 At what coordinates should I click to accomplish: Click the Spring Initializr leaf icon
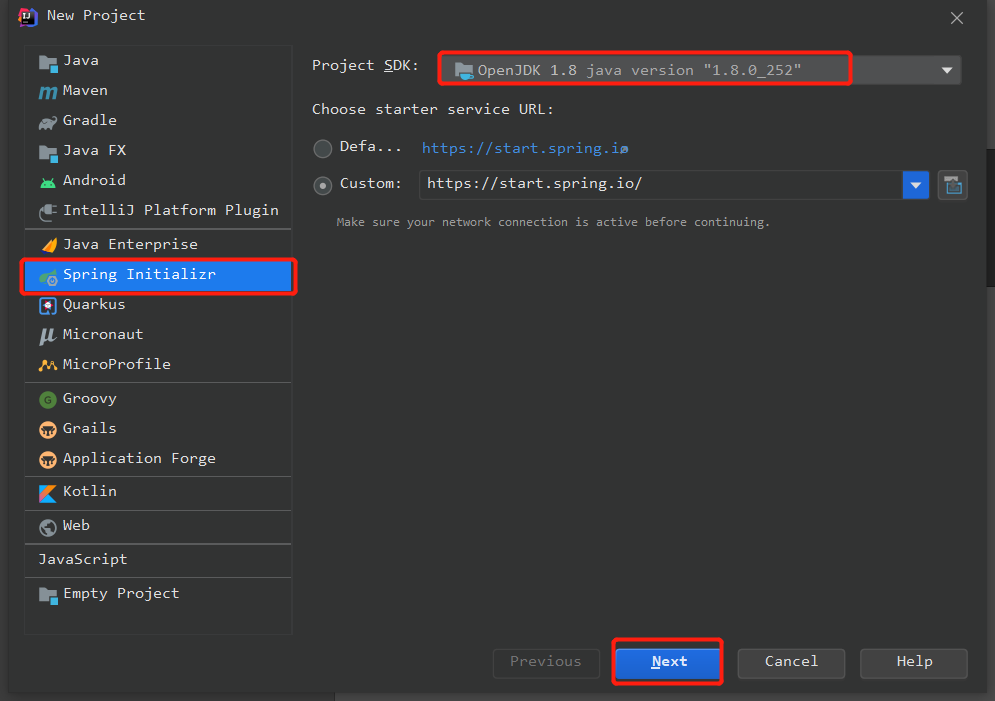pos(48,277)
